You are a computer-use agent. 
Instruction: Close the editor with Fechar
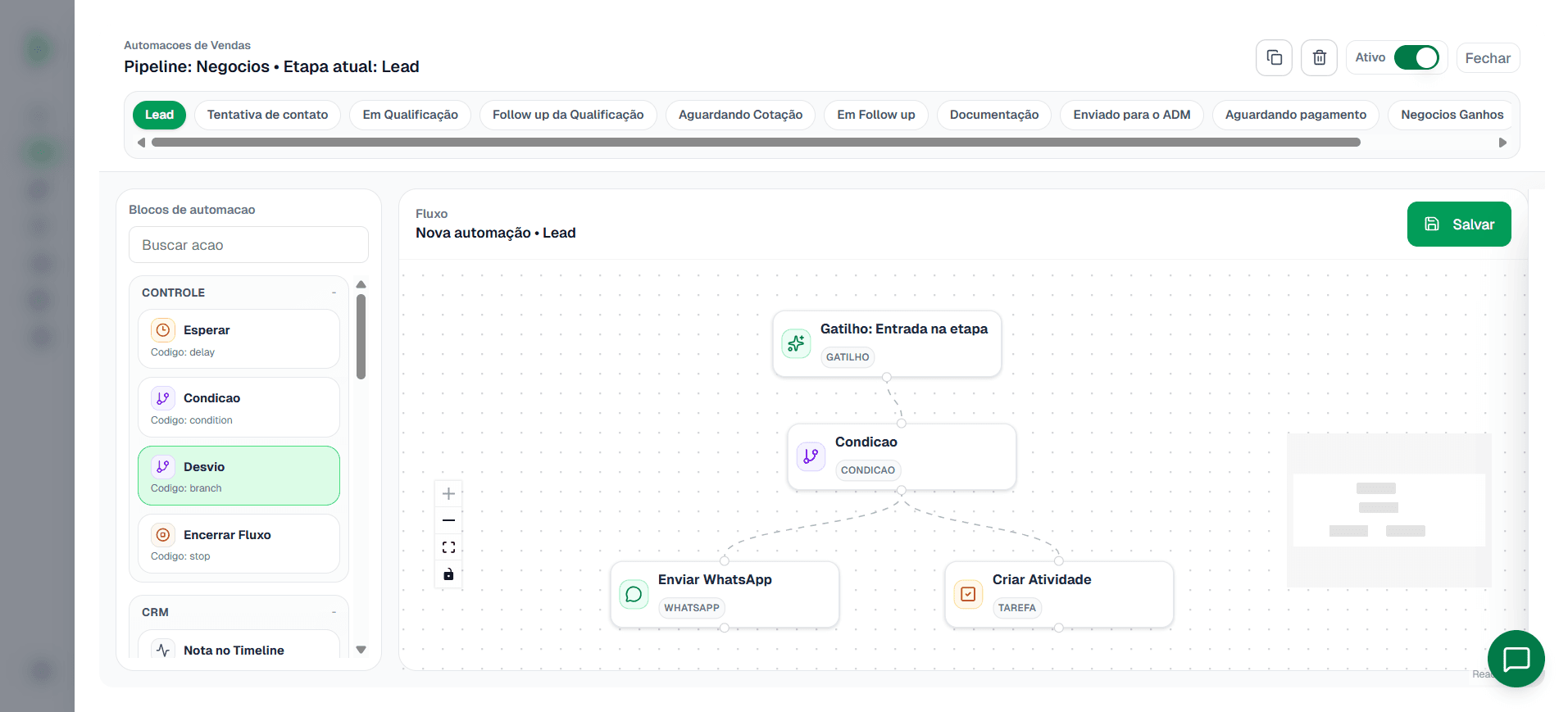coord(1487,58)
